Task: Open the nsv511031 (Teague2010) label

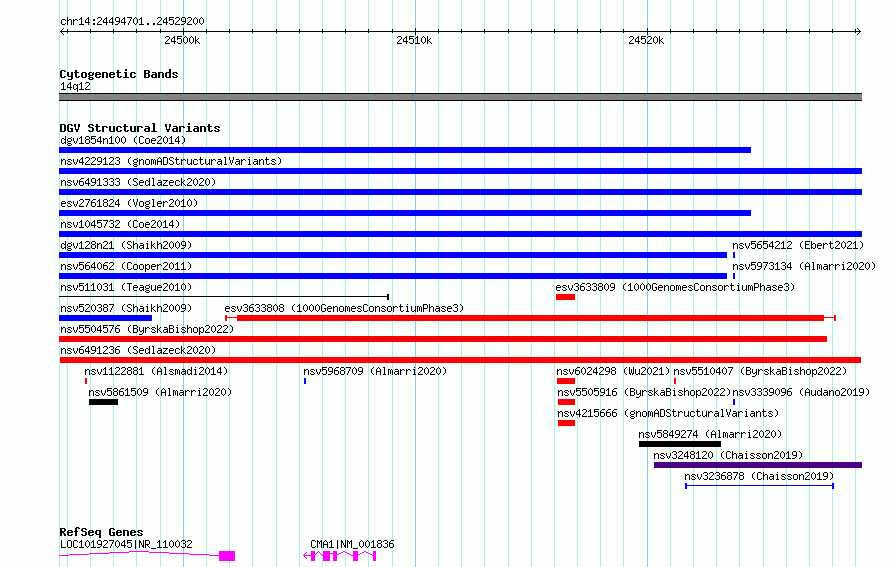Action: pyautogui.click(x=126, y=287)
